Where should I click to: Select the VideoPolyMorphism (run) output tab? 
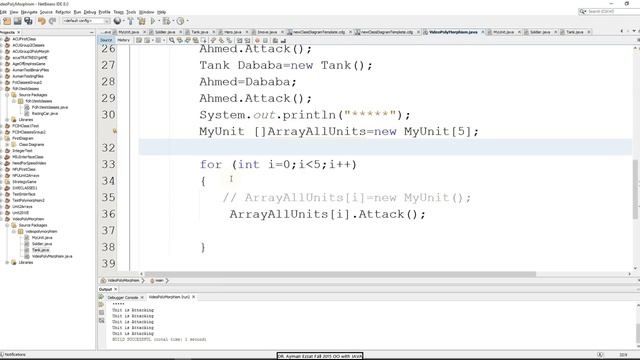click(169, 297)
